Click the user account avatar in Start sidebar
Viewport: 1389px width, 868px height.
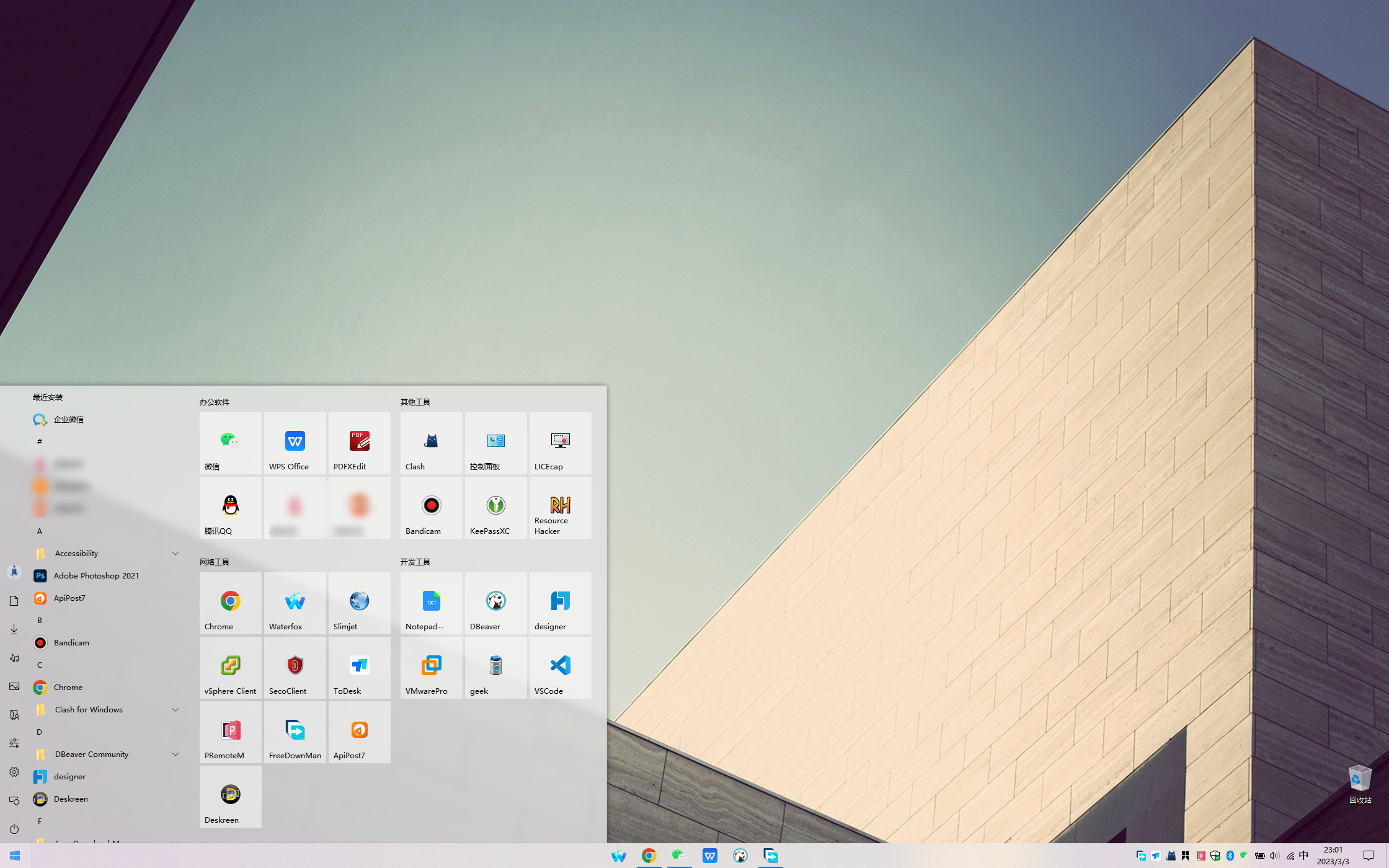(14, 572)
